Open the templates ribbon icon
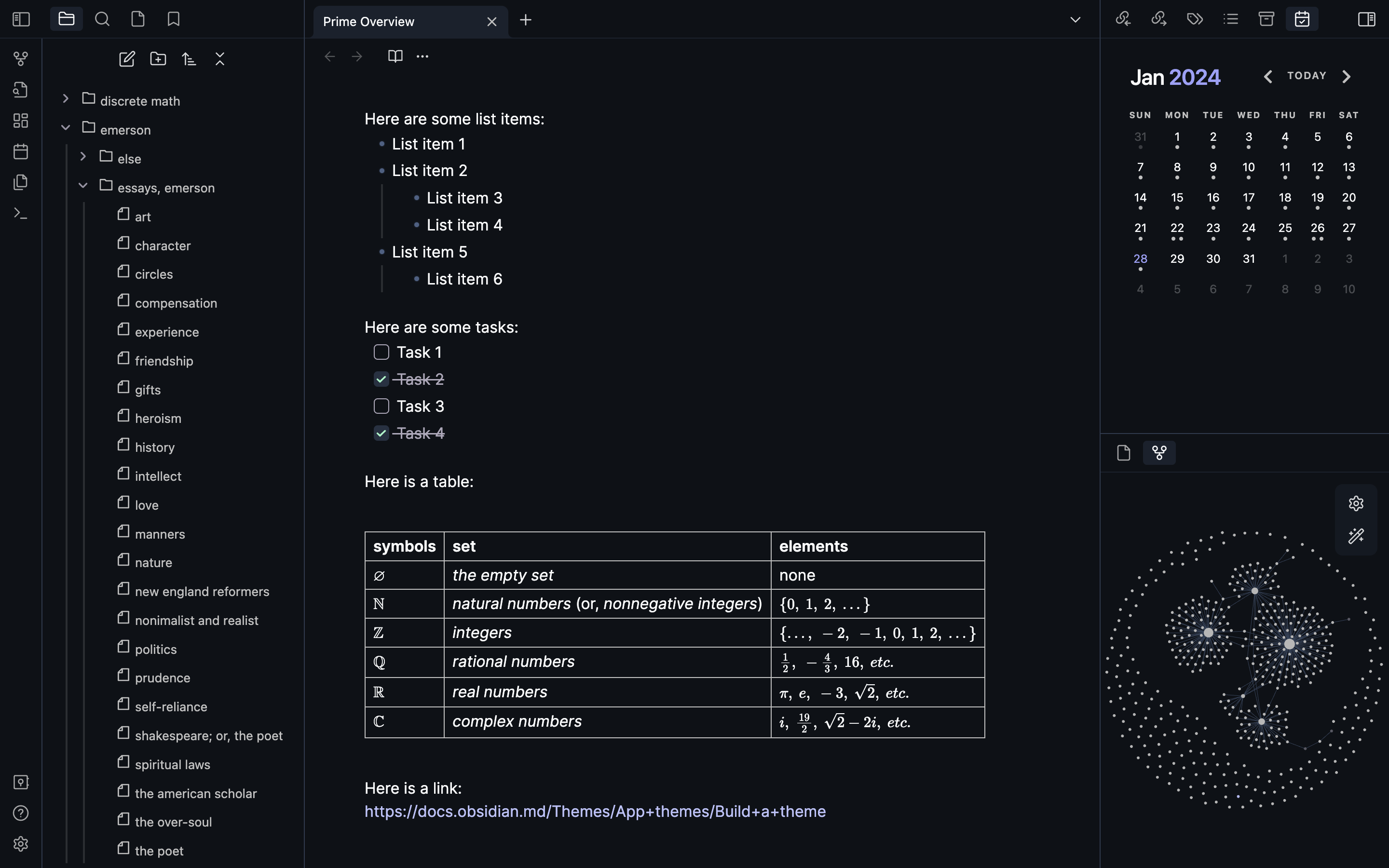Image resolution: width=1389 pixels, height=868 pixels. (21, 183)
